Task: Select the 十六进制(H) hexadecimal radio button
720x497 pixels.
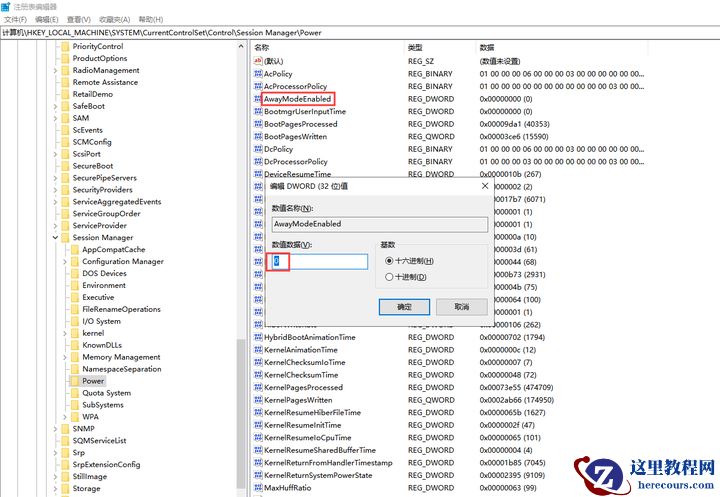Action: coord(389,261)
